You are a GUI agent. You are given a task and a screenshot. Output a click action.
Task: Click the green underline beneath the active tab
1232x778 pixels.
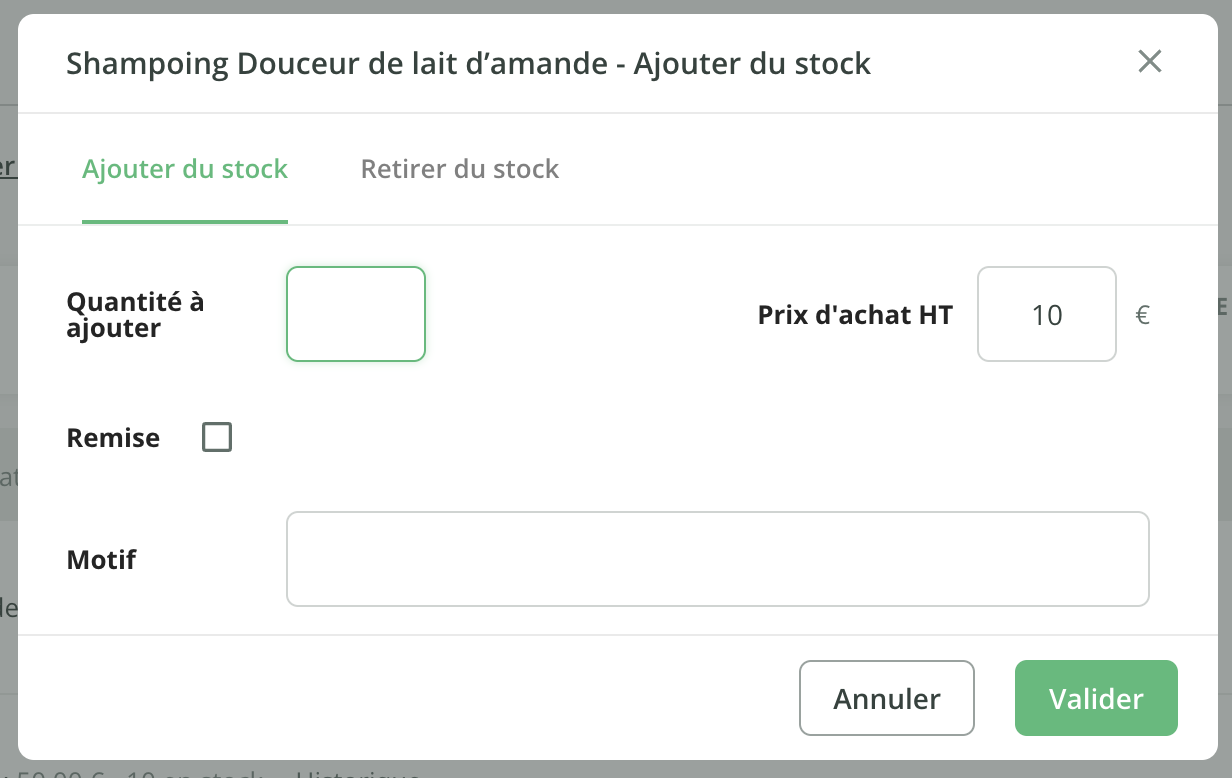click(185, 221)
